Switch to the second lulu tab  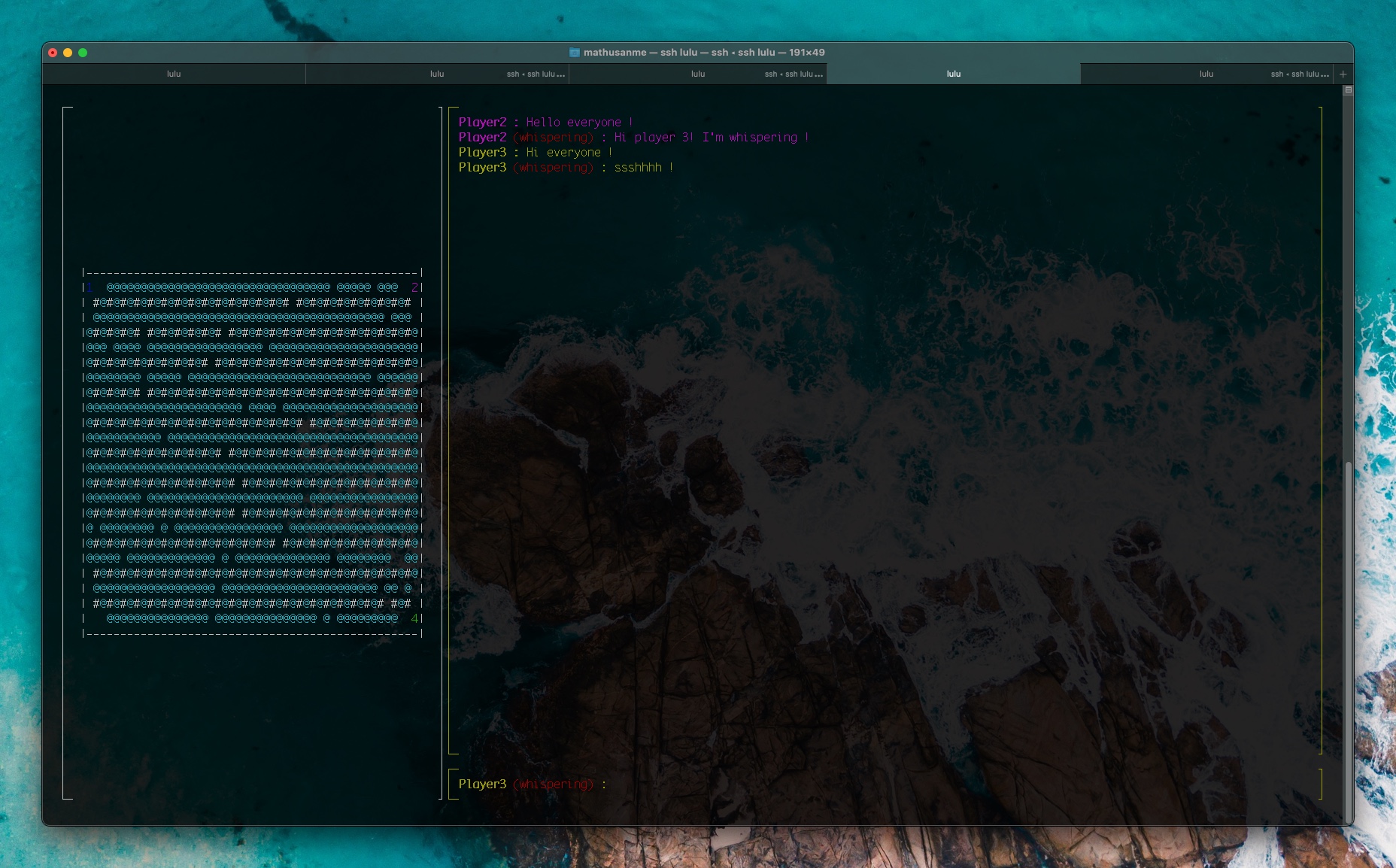click(437, 74)
